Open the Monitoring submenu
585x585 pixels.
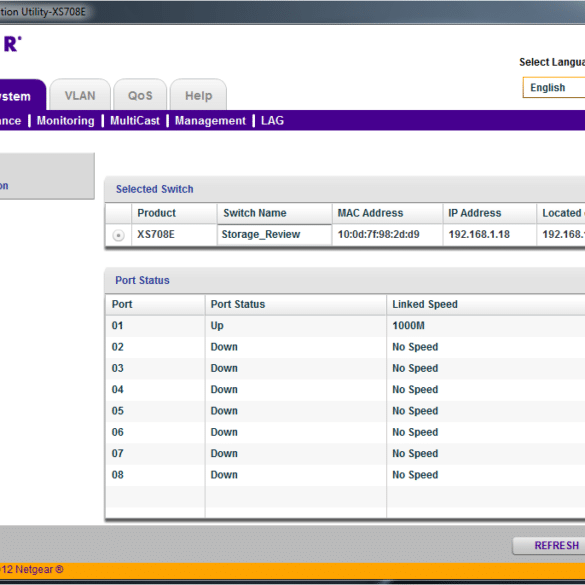click(x=66, y=121)
